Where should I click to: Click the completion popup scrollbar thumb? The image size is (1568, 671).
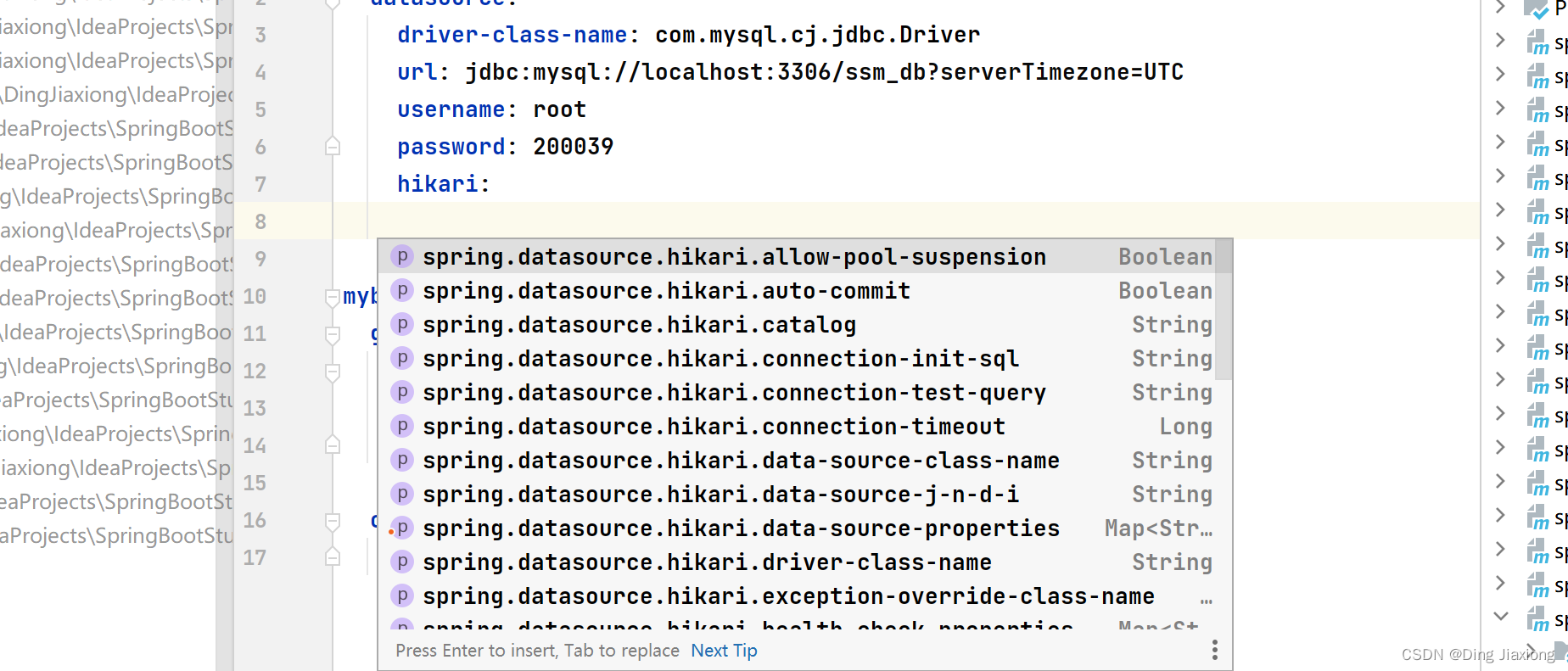coord(1224,310)
